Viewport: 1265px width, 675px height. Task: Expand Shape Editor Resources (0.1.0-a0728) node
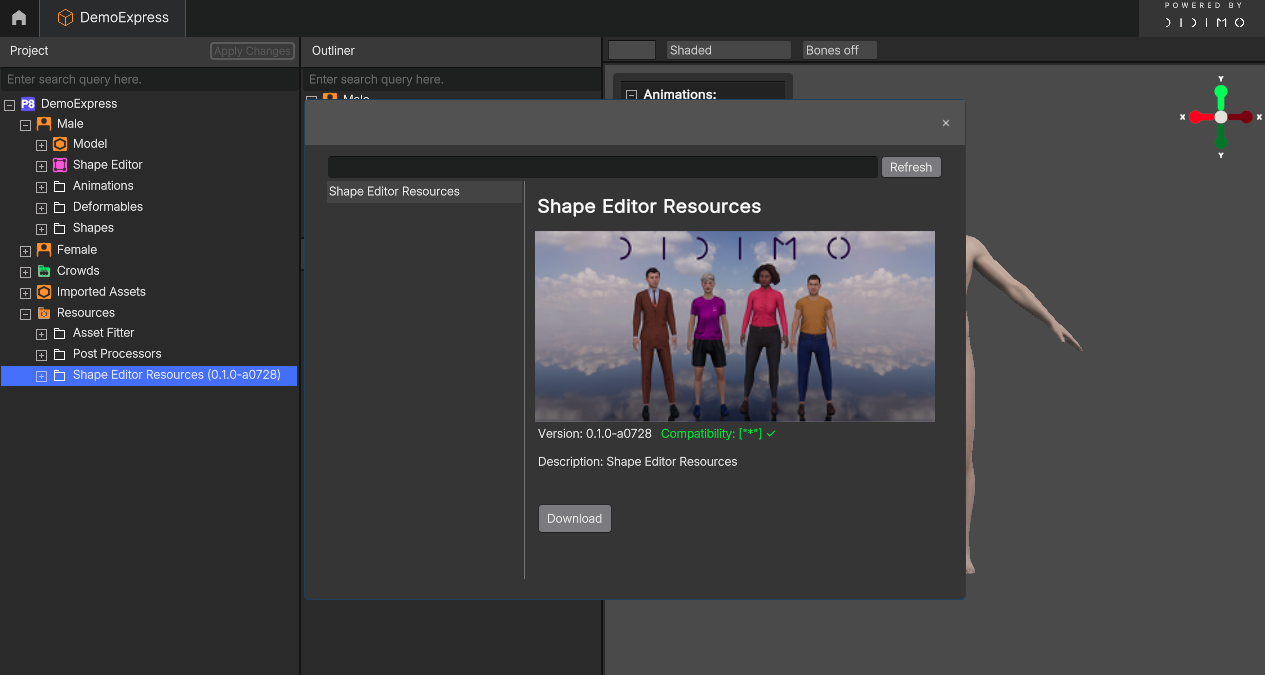(x=41, y=376)
